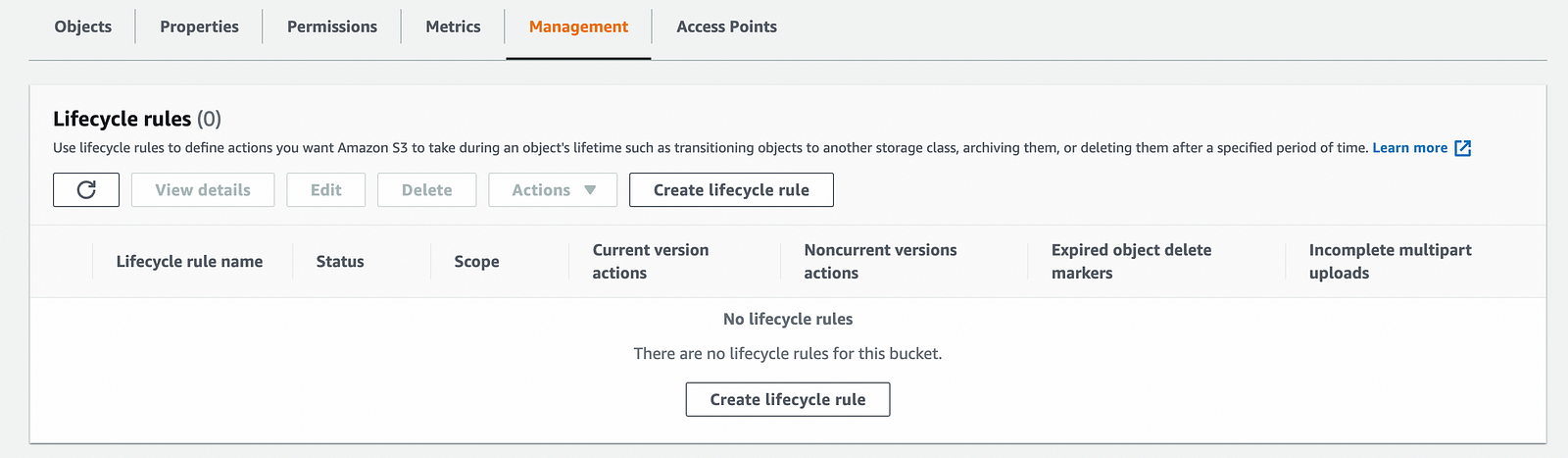Open the Access Points tab
The height and width of the screenshot is (458, 1568).
(x=726, y=27)
